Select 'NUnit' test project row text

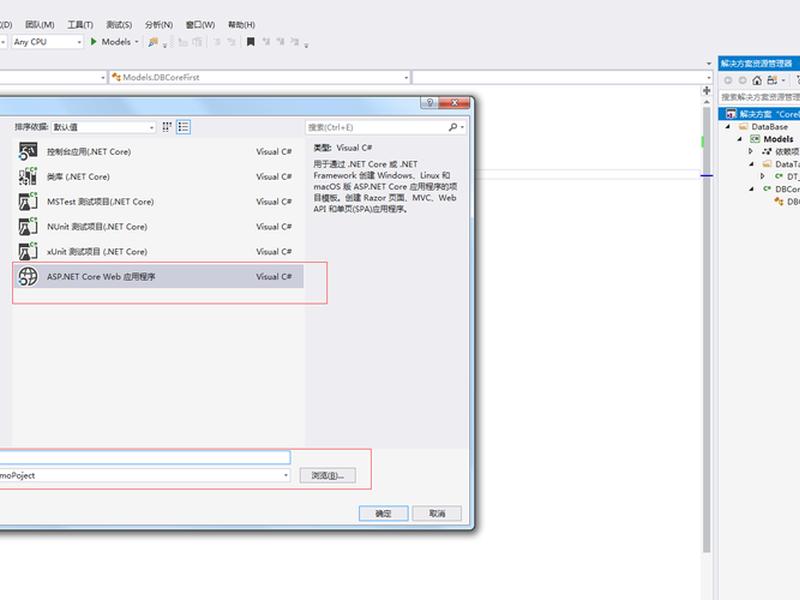click(97, 227)
